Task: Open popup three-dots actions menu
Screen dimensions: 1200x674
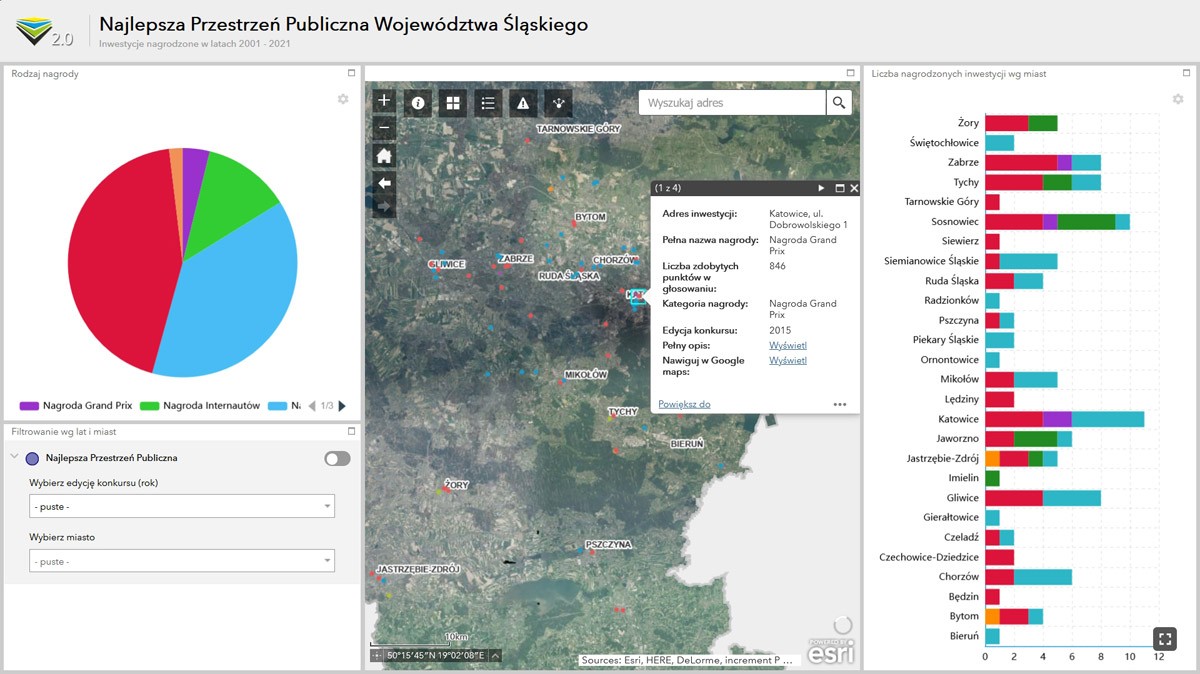Action: click(x=839, y=405)
